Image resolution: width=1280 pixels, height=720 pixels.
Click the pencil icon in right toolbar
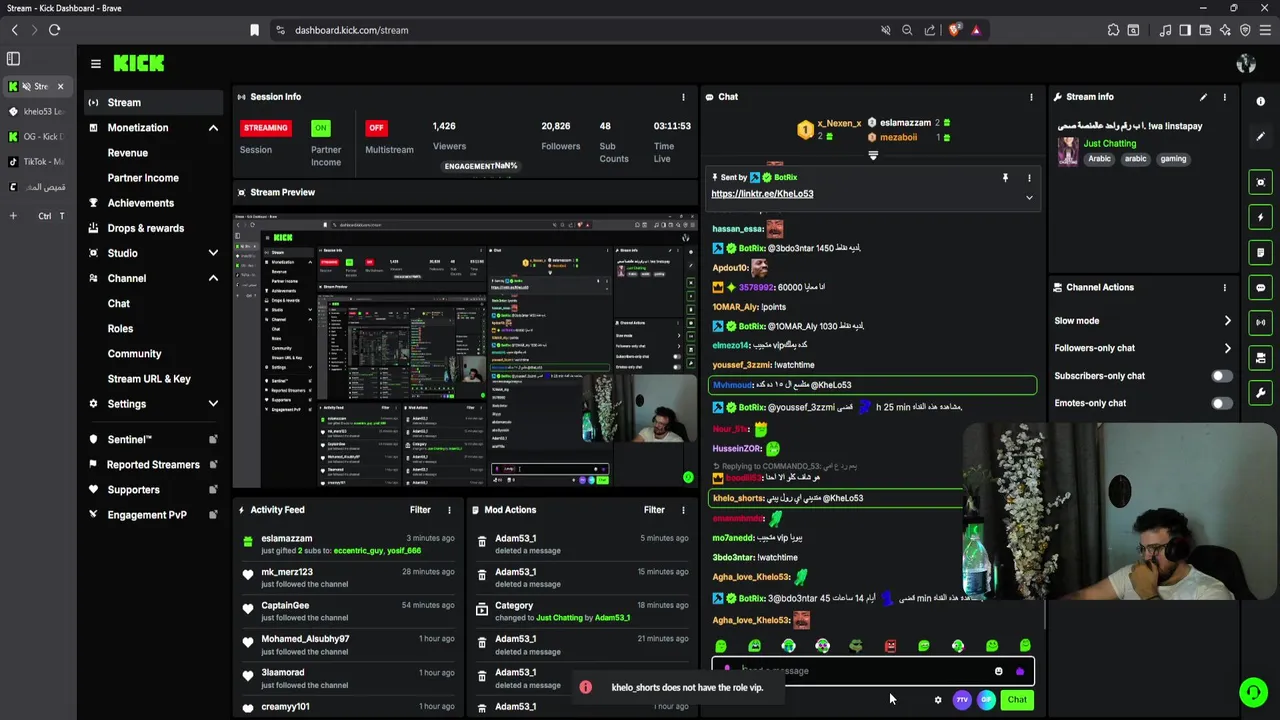[x=1260, y=136]
